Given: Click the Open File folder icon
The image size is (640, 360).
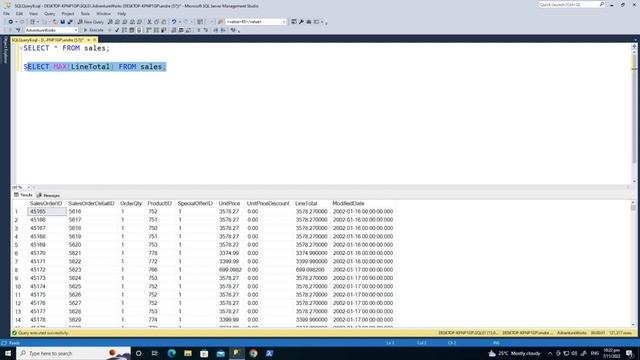Looking at the screenshot, I should click(x=55, y=22).
